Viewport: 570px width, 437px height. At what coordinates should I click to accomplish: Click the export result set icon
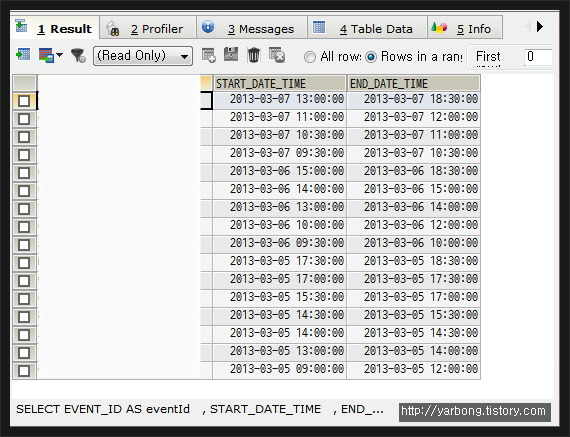23,55
